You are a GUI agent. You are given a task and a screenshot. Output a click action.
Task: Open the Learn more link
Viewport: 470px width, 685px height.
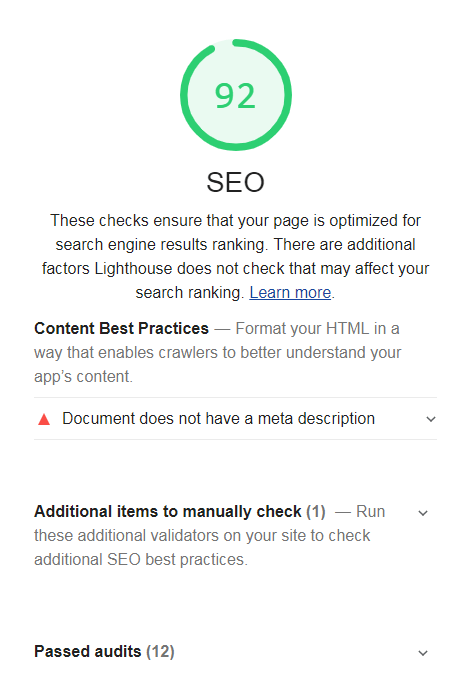290,292
